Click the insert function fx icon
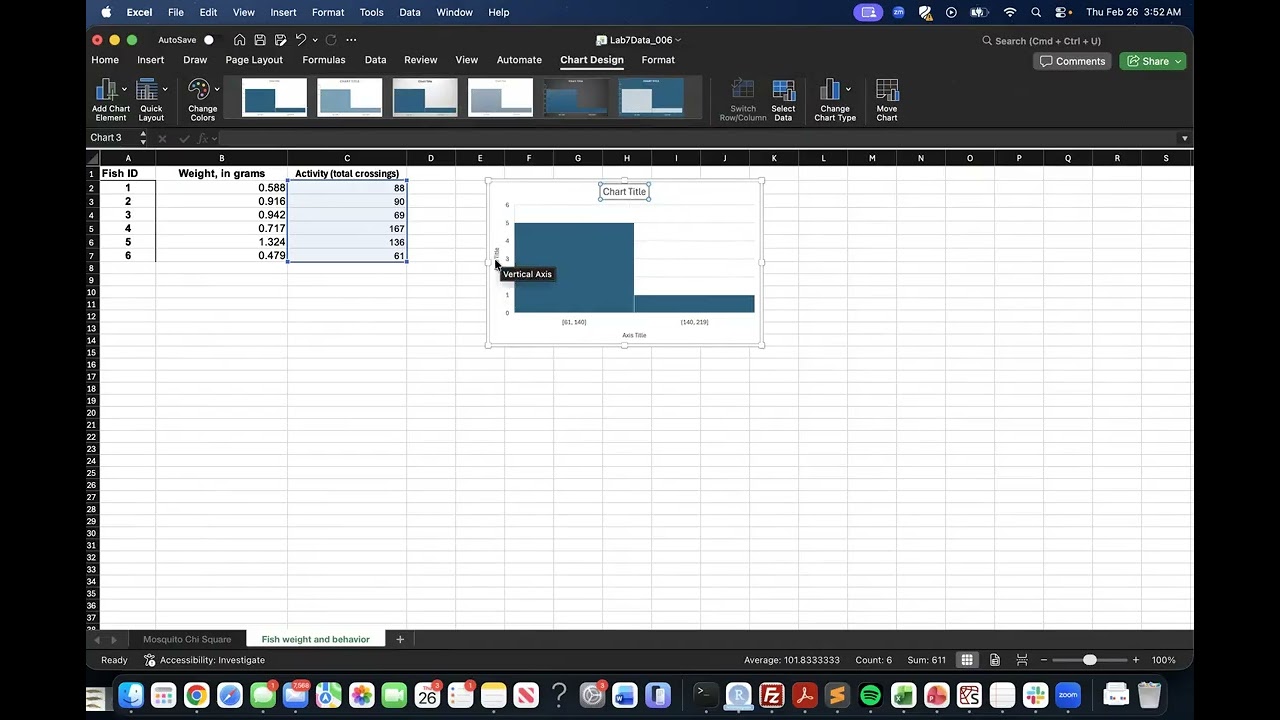 pyautogui.click(x=203, y=138)
